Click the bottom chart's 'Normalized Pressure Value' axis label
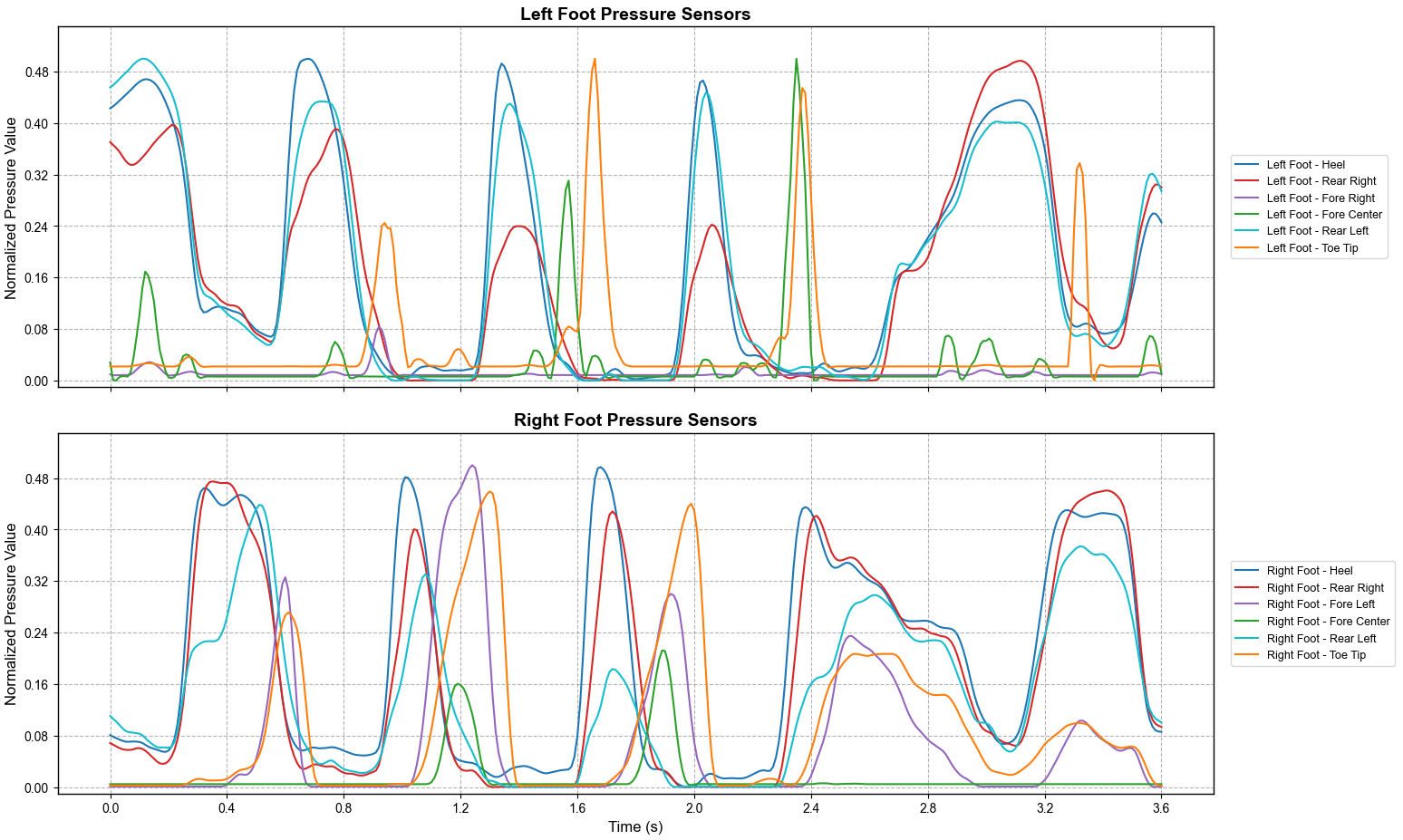This screenshot has height=840, width=1403. tap(12, 613)
